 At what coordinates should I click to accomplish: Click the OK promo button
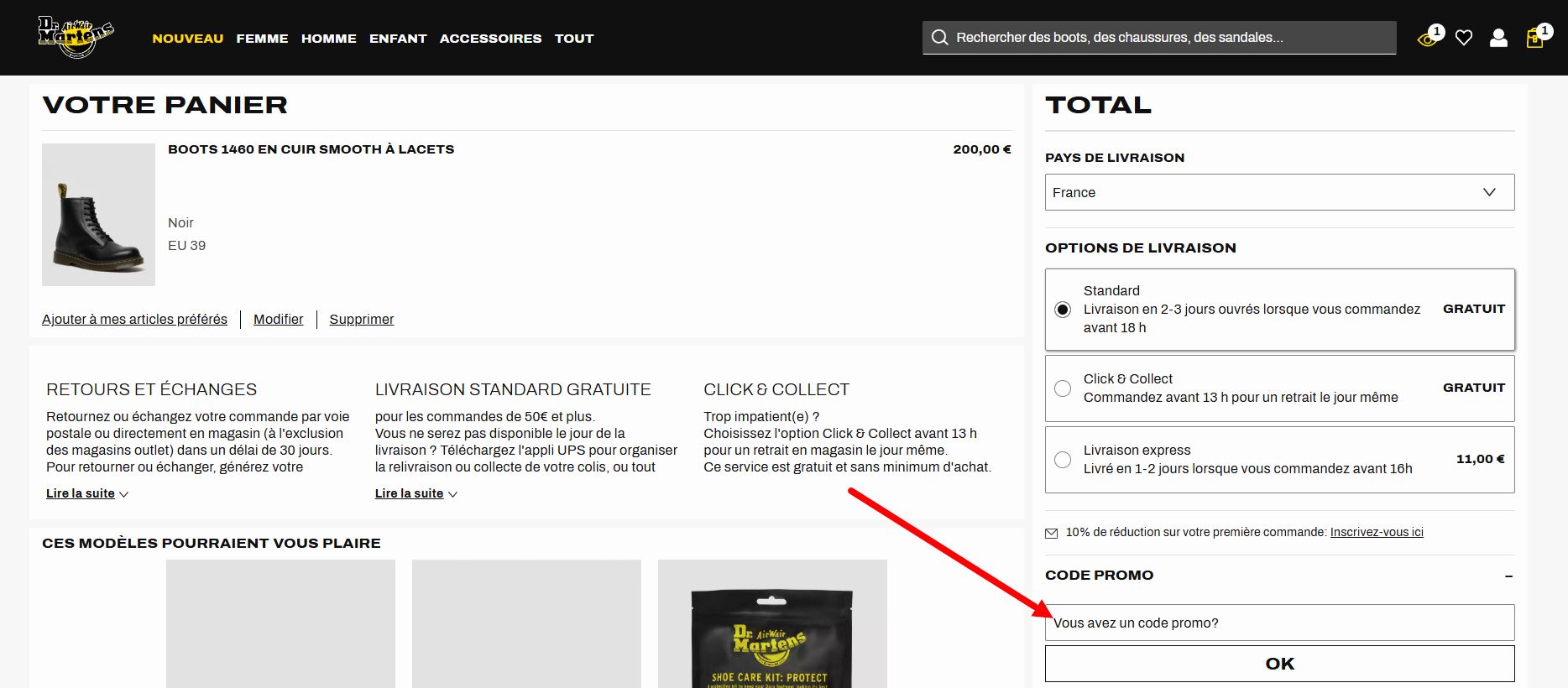(x=1280, y=664)
